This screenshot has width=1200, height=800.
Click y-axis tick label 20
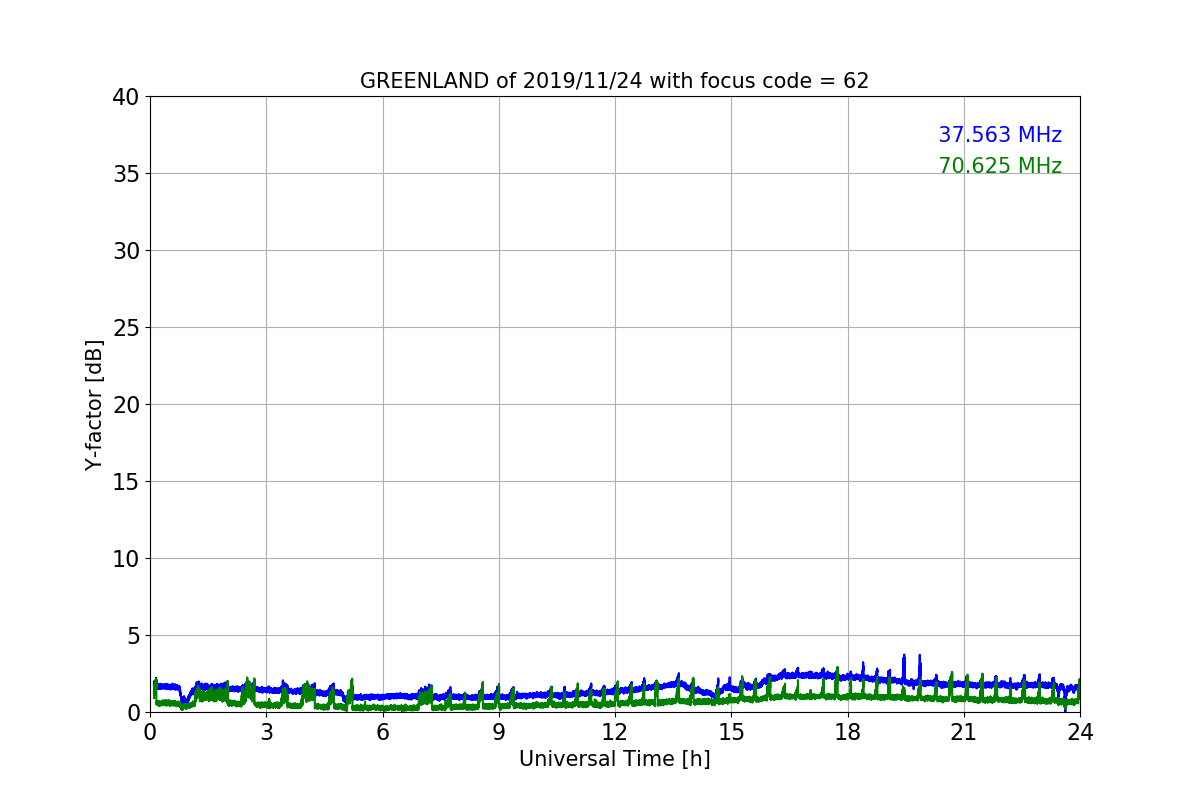pos(125,405)
